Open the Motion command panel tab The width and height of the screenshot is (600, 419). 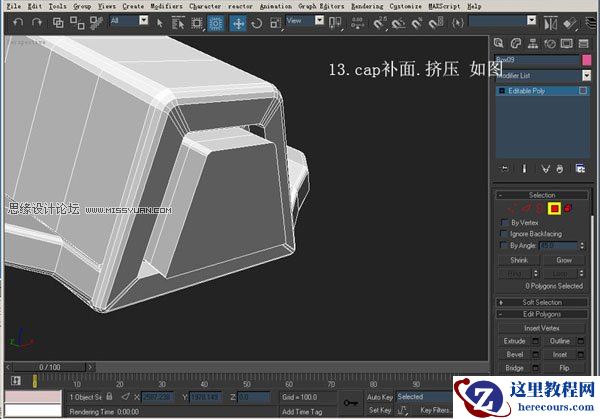tap(550, 43)
